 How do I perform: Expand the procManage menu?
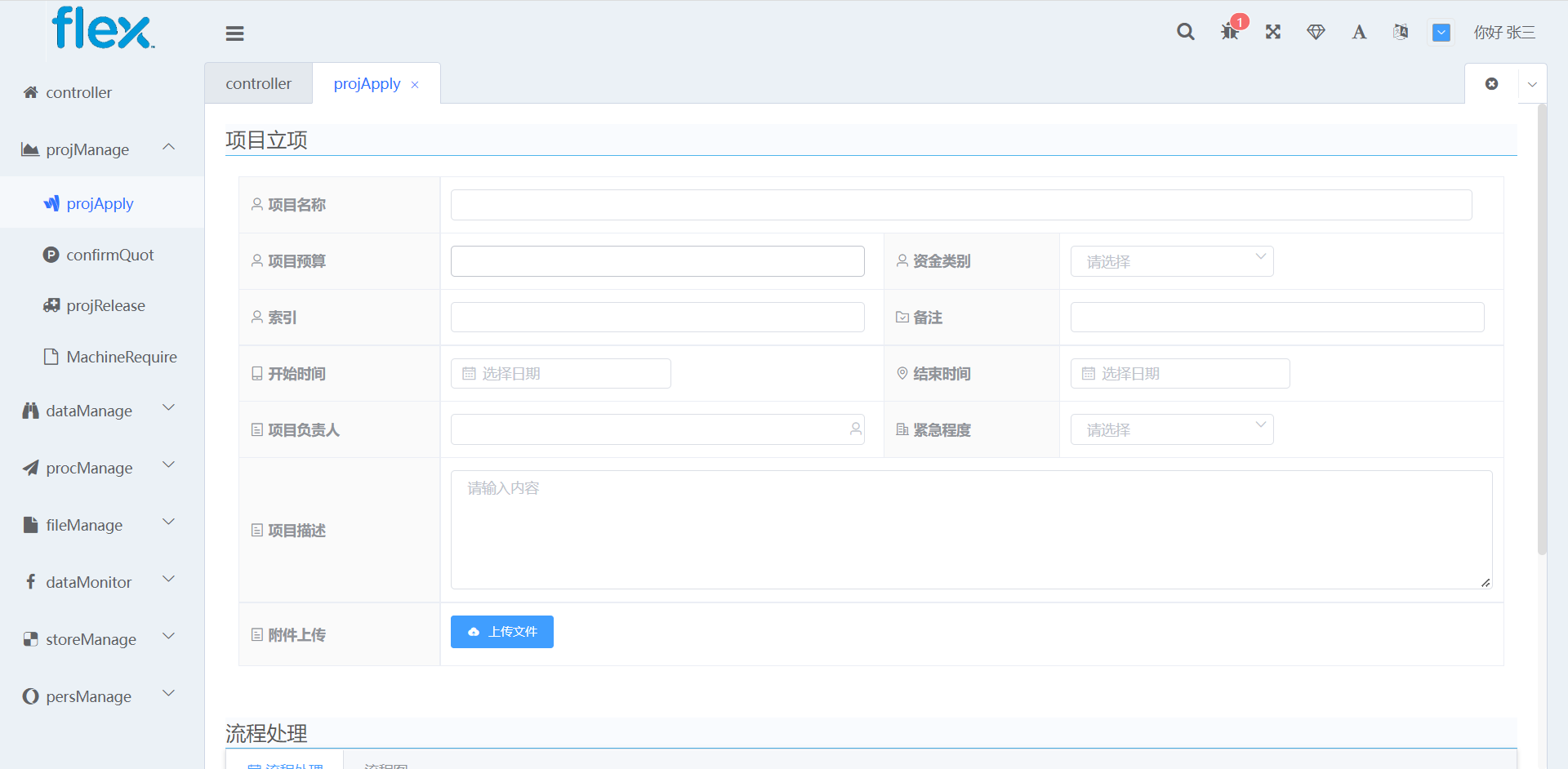tap(102, 468)
